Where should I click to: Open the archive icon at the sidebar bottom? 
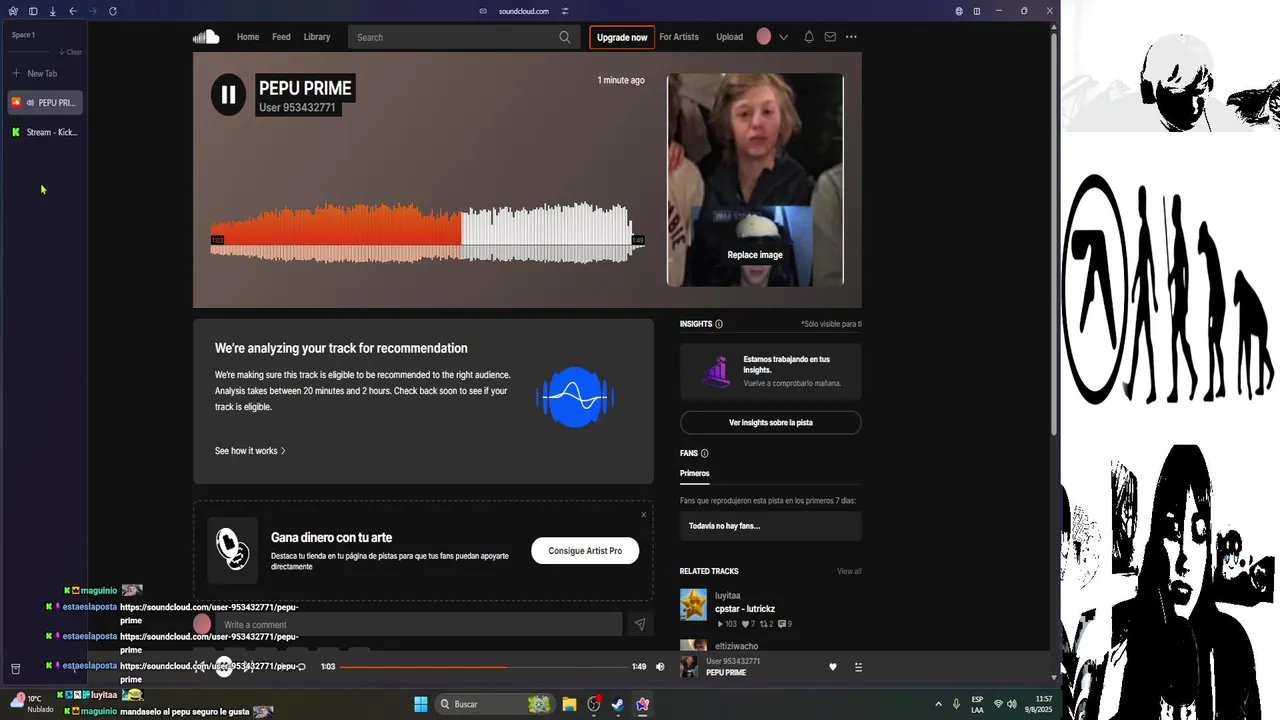pyautogui.click(x=15, y=668)
